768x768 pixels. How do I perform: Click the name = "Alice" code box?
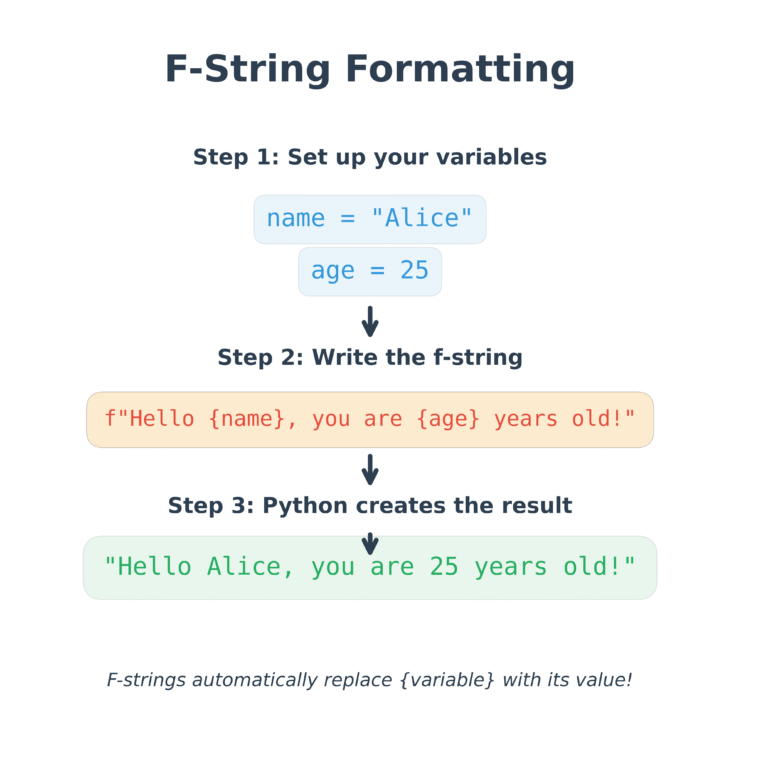(370, 219)
